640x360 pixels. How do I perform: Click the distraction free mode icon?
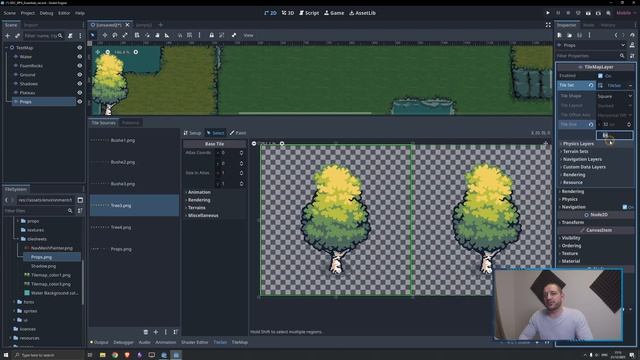(x=548, y=25)
